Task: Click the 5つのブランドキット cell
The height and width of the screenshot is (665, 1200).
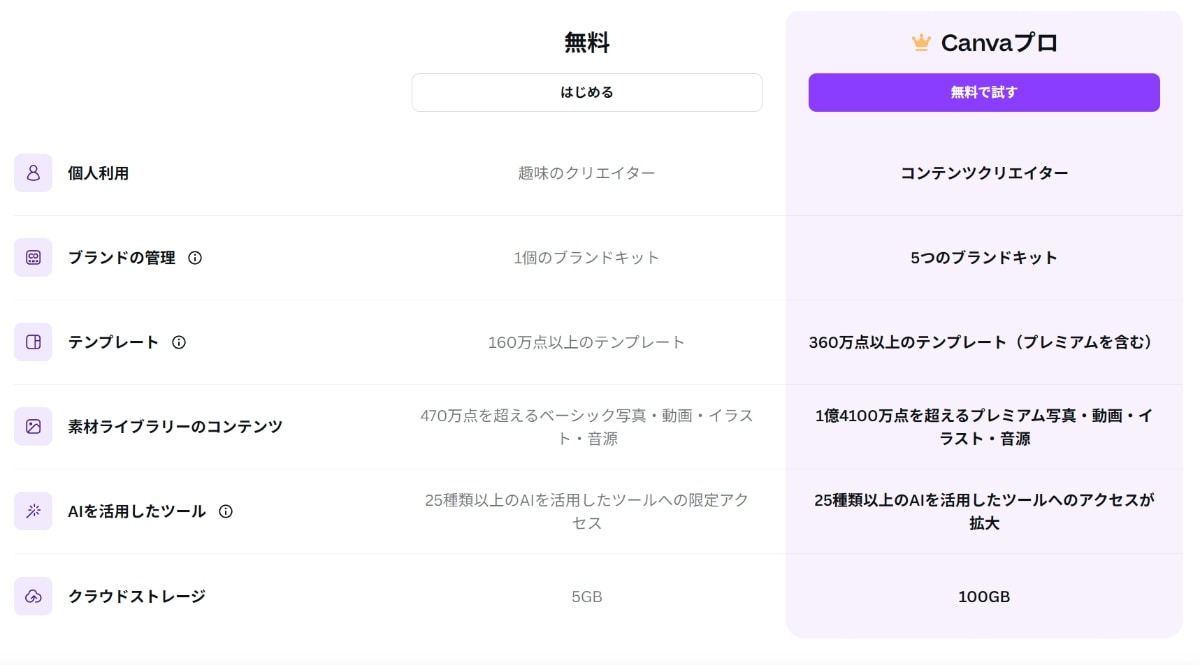Action: coord(984,258)
